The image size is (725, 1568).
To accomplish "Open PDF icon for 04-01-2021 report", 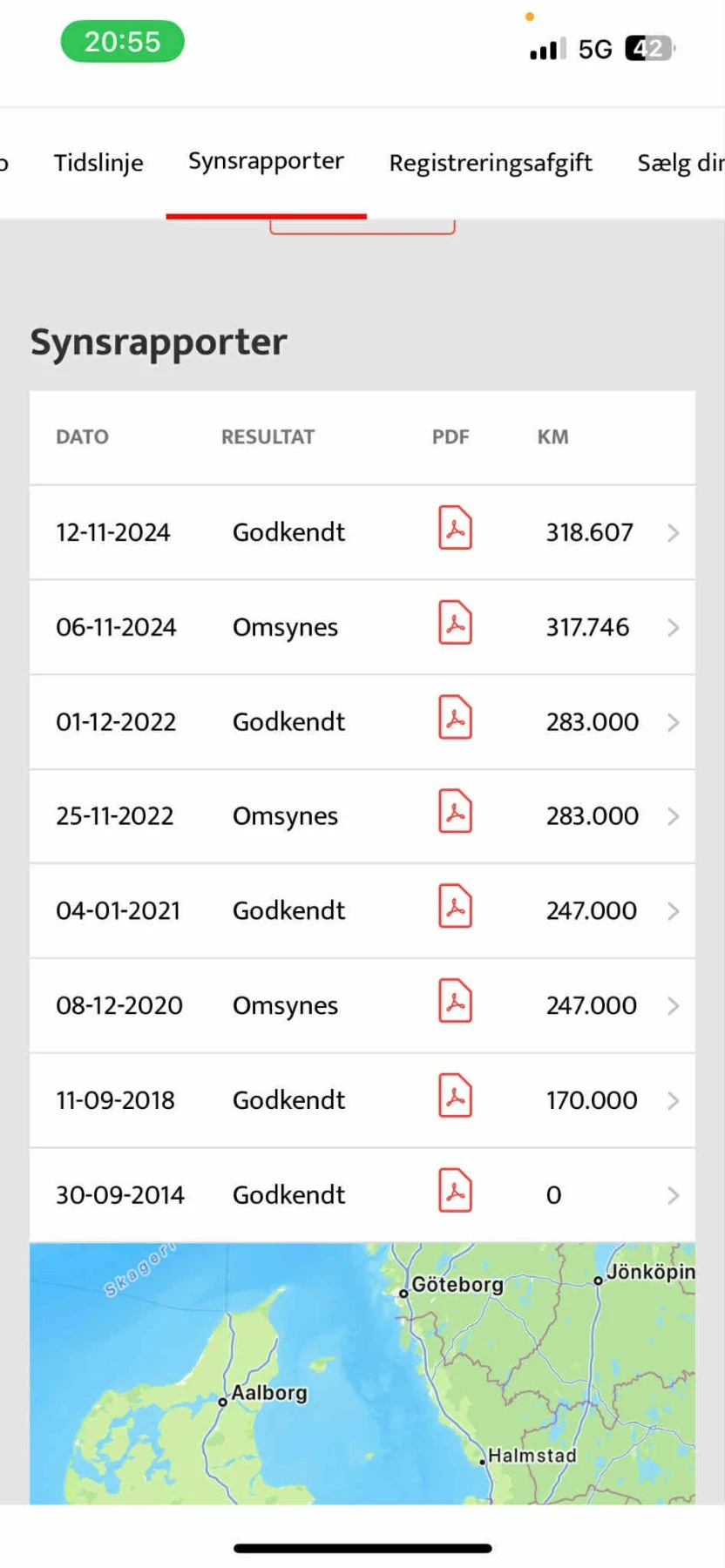I will (455, 907).
